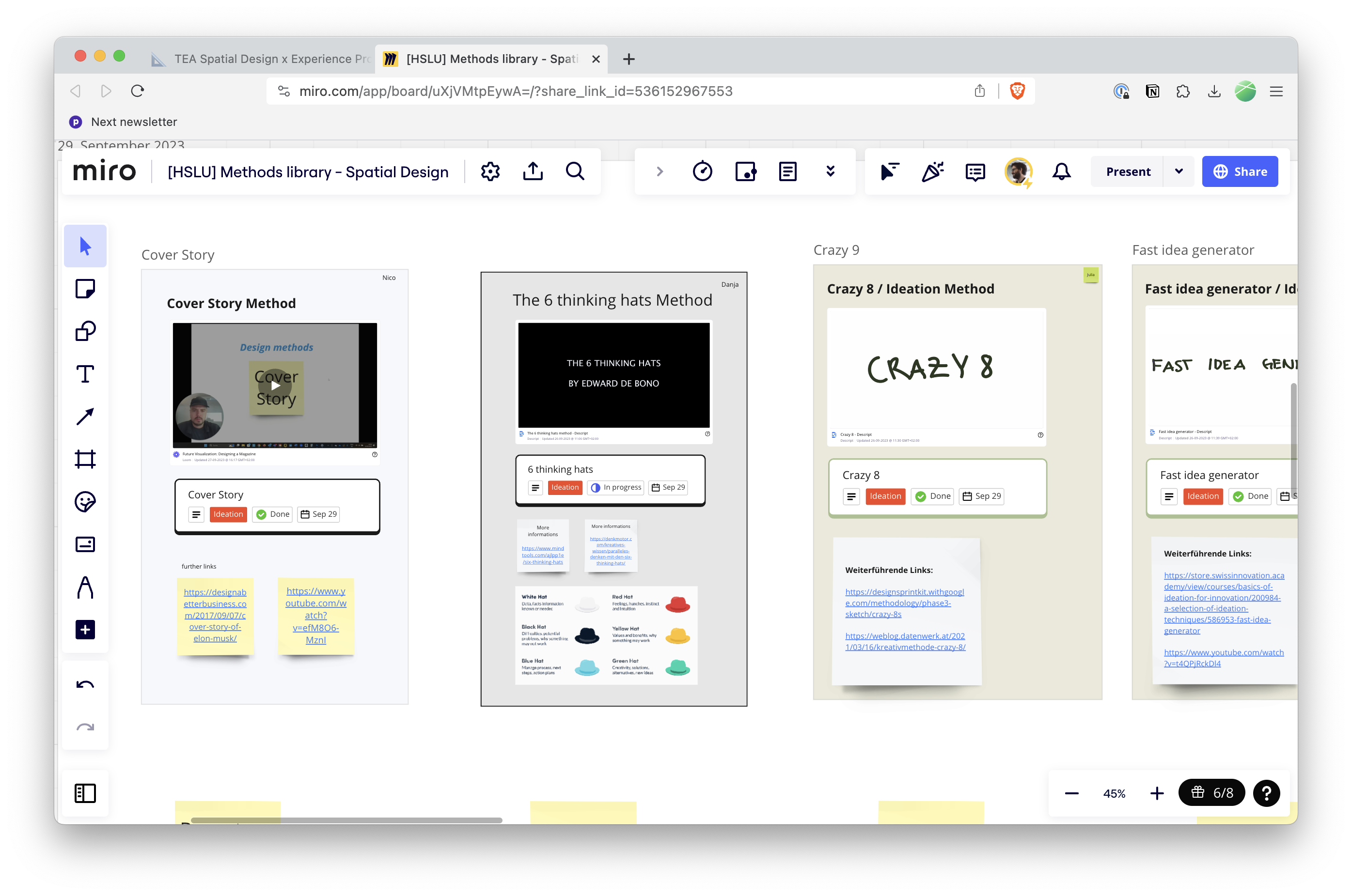Toggle In progress status on 6 thinking hats
Screen dimensions: 1352x896
(616, 487)
